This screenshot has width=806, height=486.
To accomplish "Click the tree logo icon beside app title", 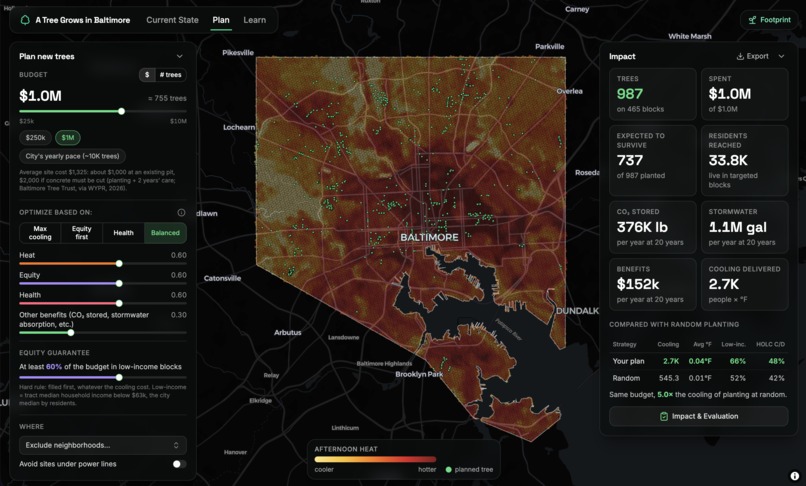I will 25,20.
